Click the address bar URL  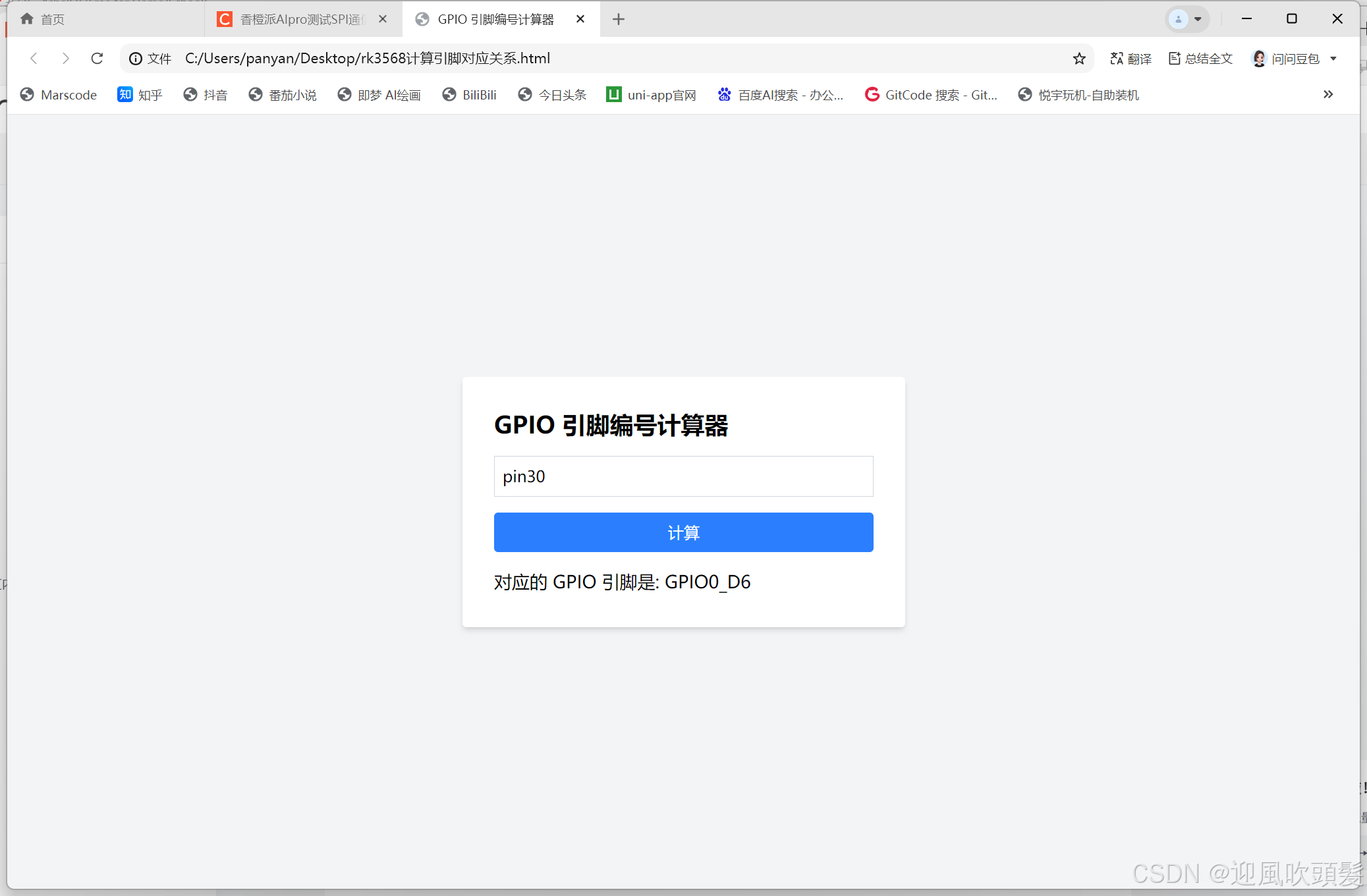click(367, 59)
